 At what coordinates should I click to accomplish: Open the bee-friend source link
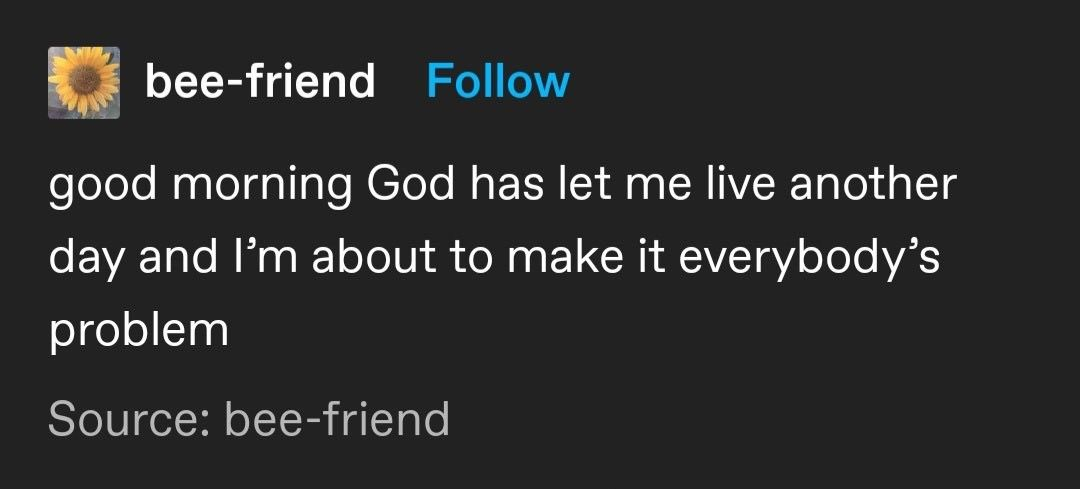click(340, 418)
